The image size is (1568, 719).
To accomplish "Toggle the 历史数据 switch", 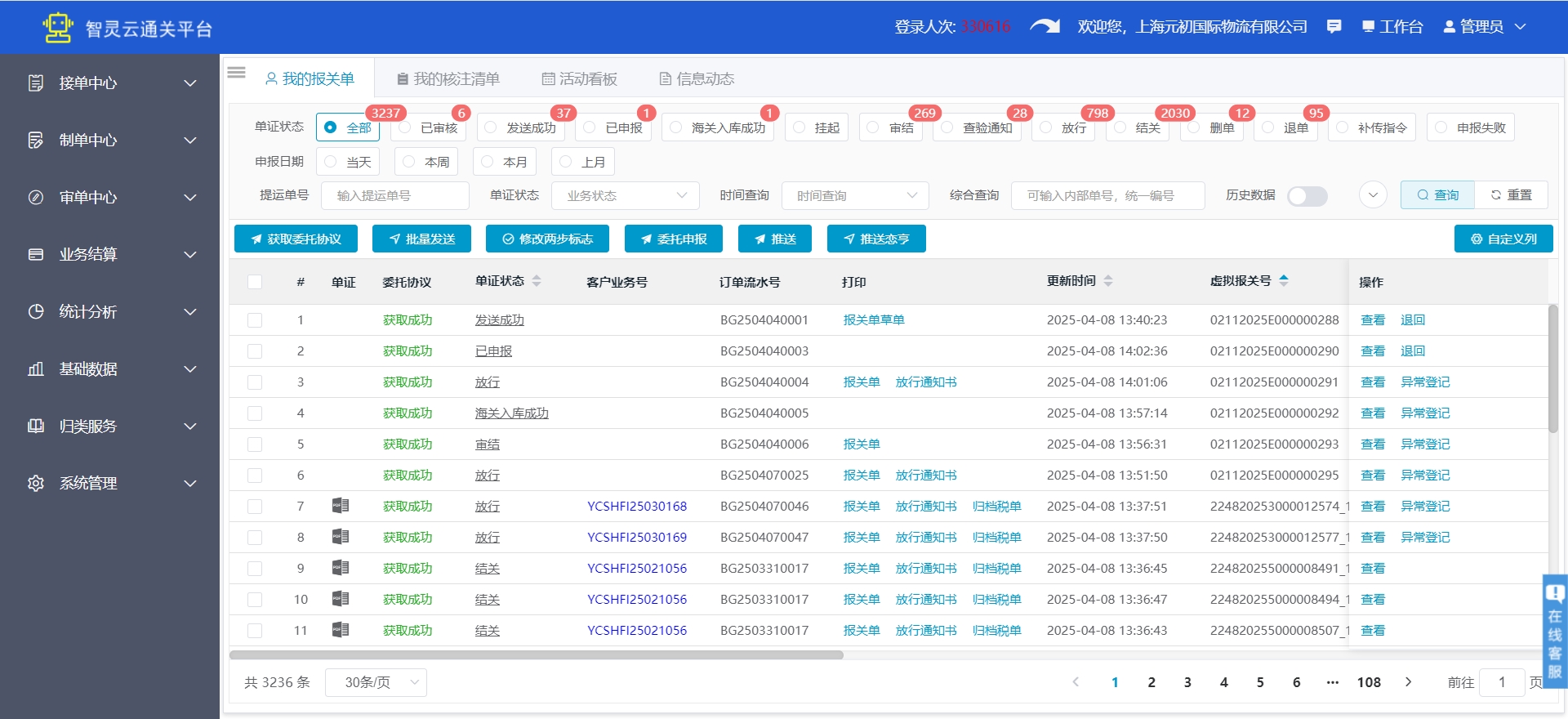I will tap(1307, 196).
